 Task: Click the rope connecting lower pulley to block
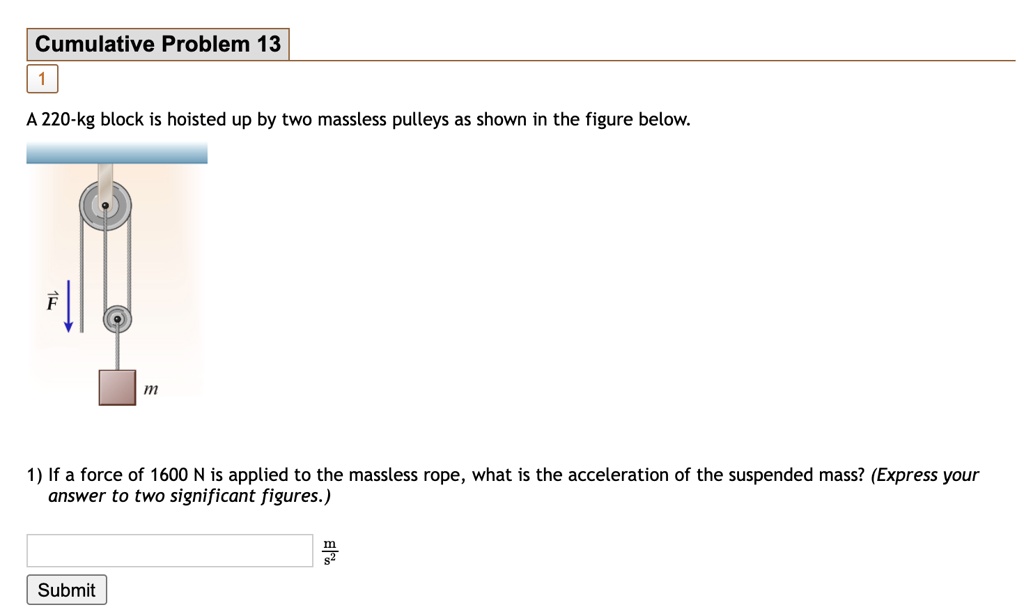[117, 352]
